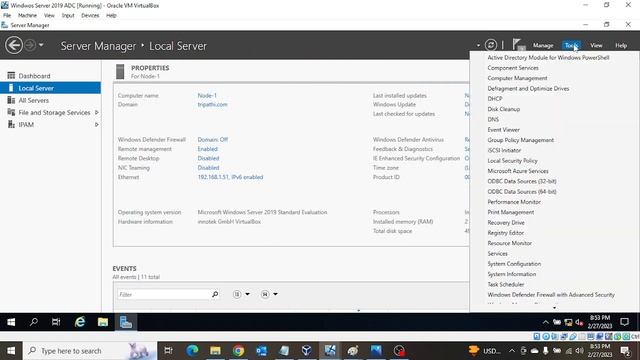This screenshot has height=360, width=640.
Task: Select Disk Cleanup in Tools menu
Action: click(x=503, y=109)
